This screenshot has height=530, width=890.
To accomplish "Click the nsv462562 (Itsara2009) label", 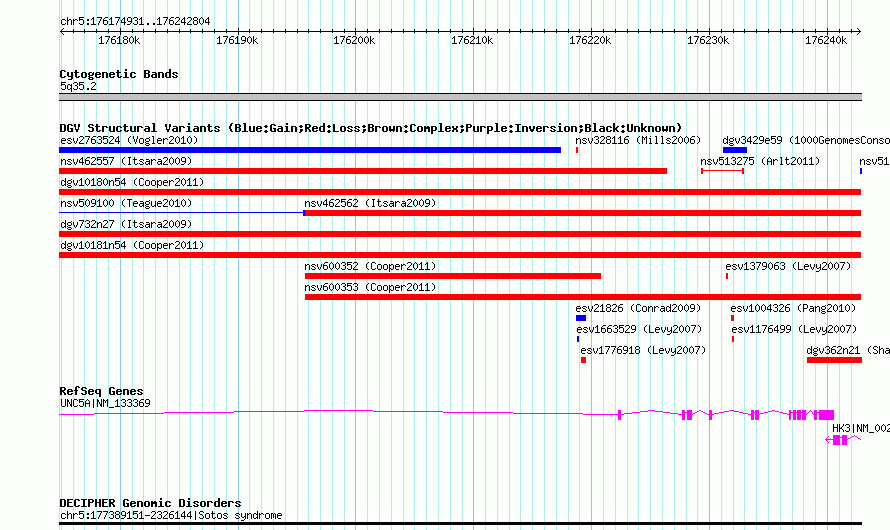I will coord(370,203).
